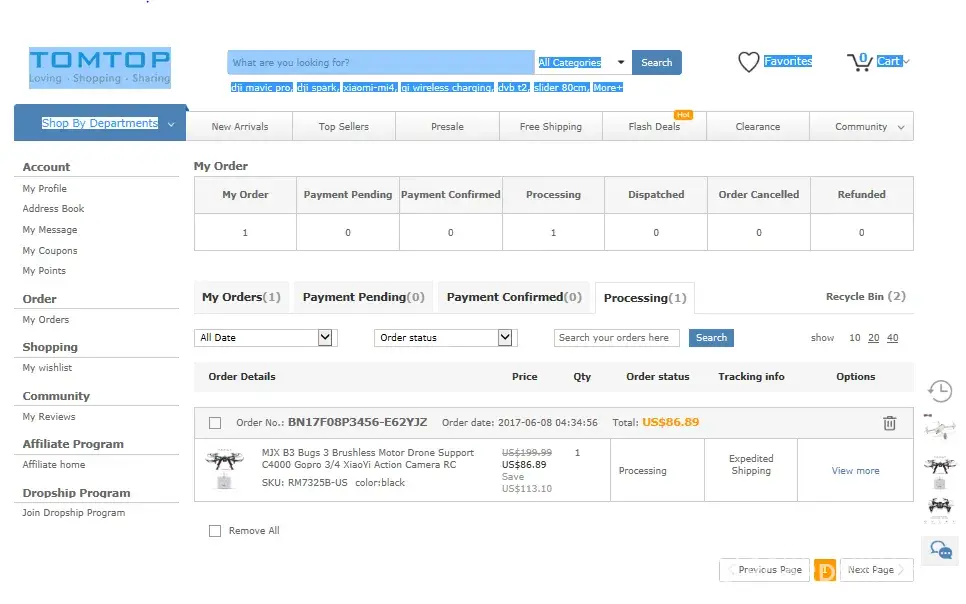The width and height of the screenshot is (966, 604).
Task: Open the shopping cart icon
Action: tap(859, 62)
